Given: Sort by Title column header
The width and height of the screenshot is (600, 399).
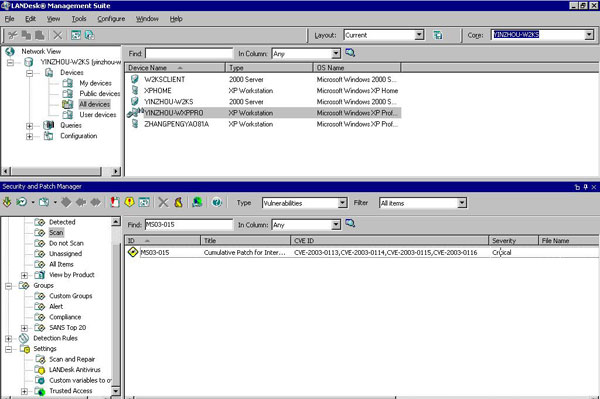Looking at the screenshot, I should (x=245, y=241).
